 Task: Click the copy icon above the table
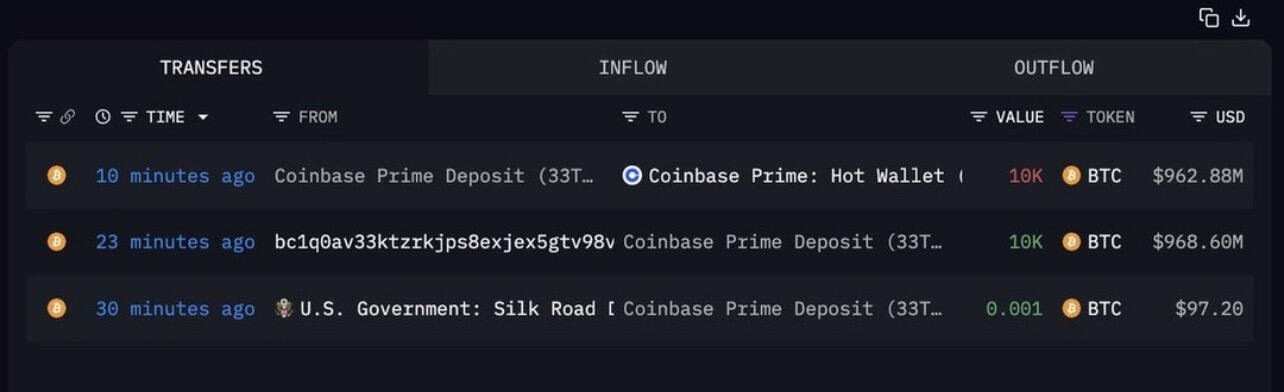click(x=1209, y=18)
